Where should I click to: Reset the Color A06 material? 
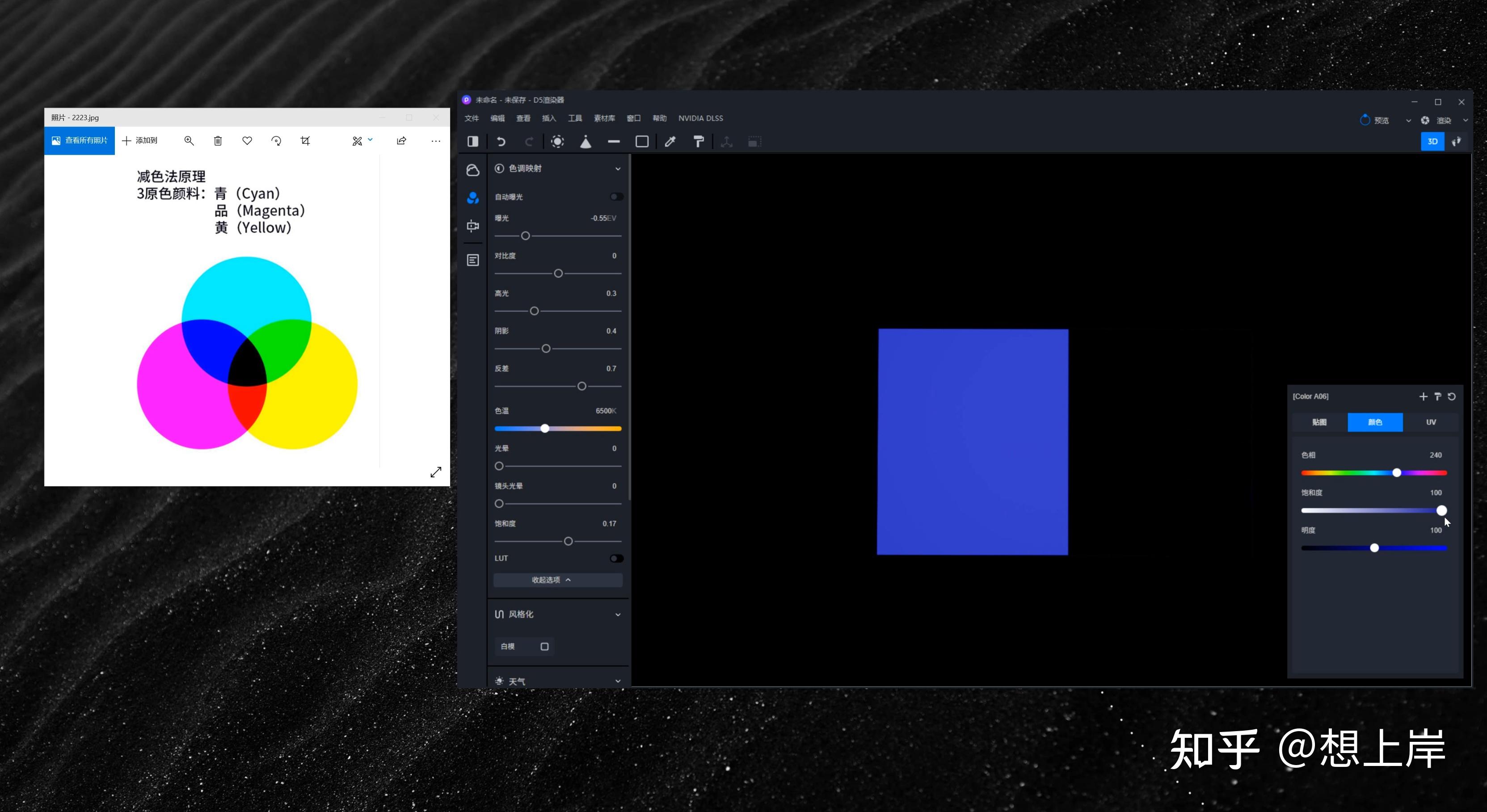pos(1452,396)
